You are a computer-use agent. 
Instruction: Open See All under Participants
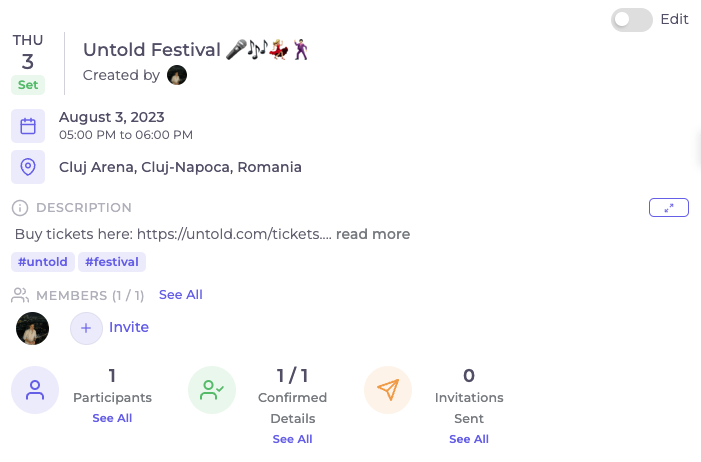pyautogui.click(x=112, y=418)
